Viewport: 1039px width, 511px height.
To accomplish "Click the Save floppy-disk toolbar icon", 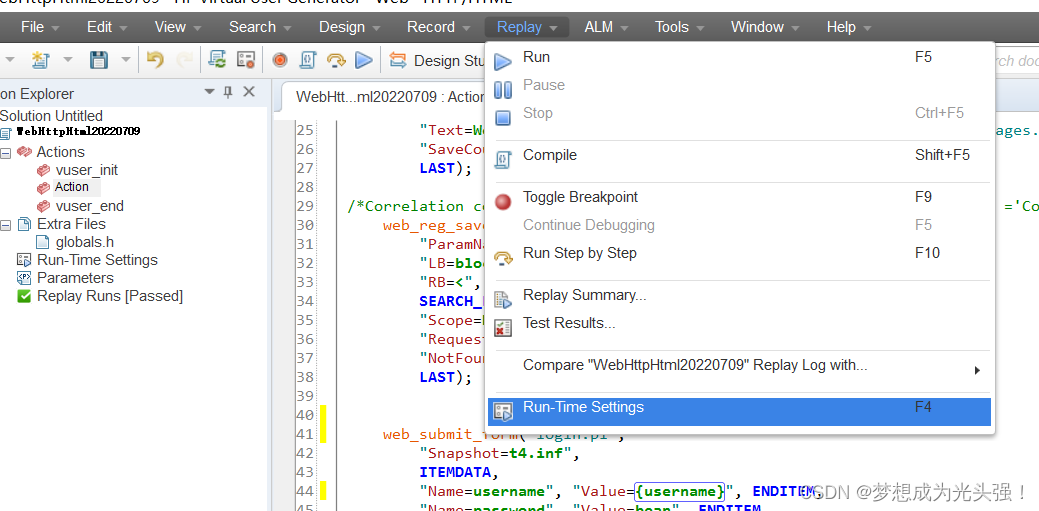I will 99,60.
